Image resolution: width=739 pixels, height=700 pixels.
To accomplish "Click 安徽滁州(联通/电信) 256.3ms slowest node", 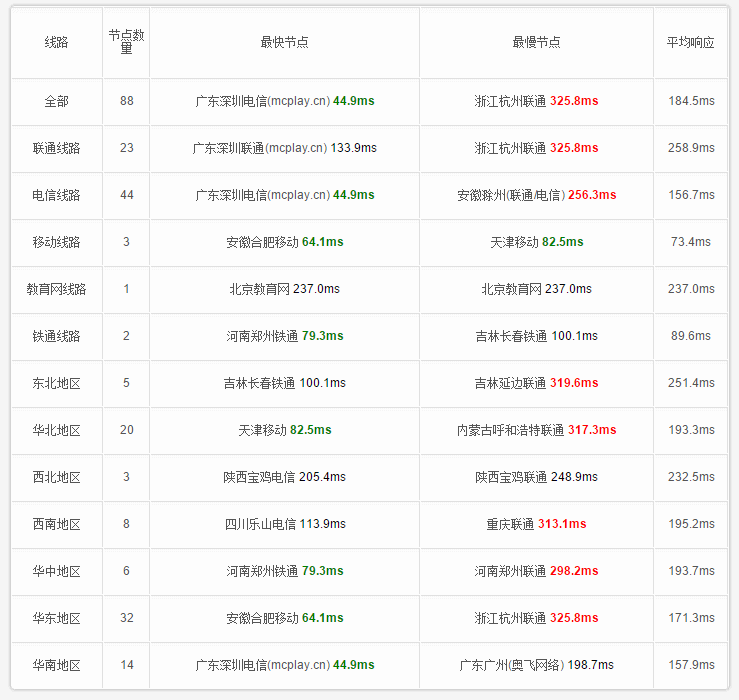I will (536, 195).
